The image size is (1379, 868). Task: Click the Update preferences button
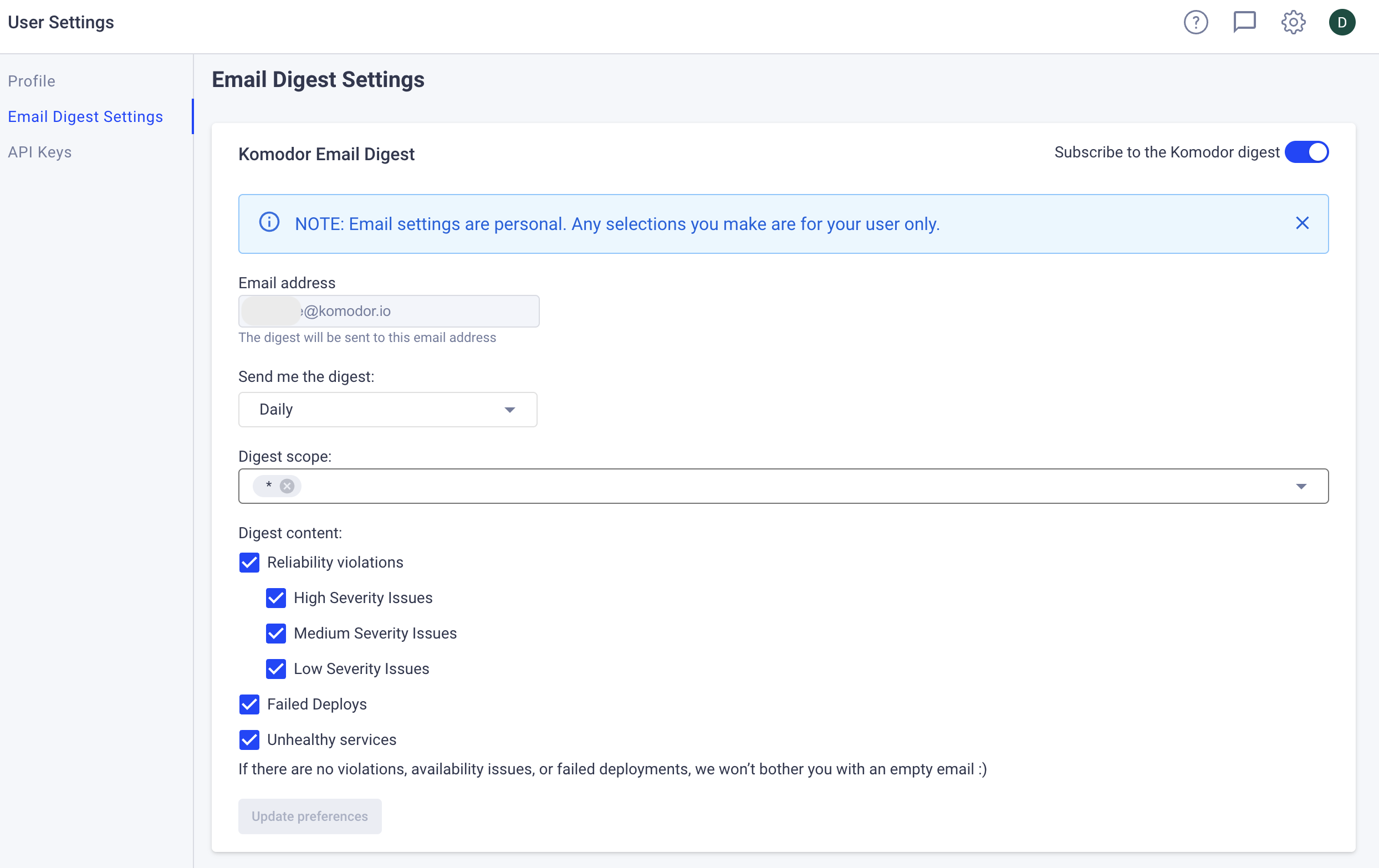click(310, 816)
